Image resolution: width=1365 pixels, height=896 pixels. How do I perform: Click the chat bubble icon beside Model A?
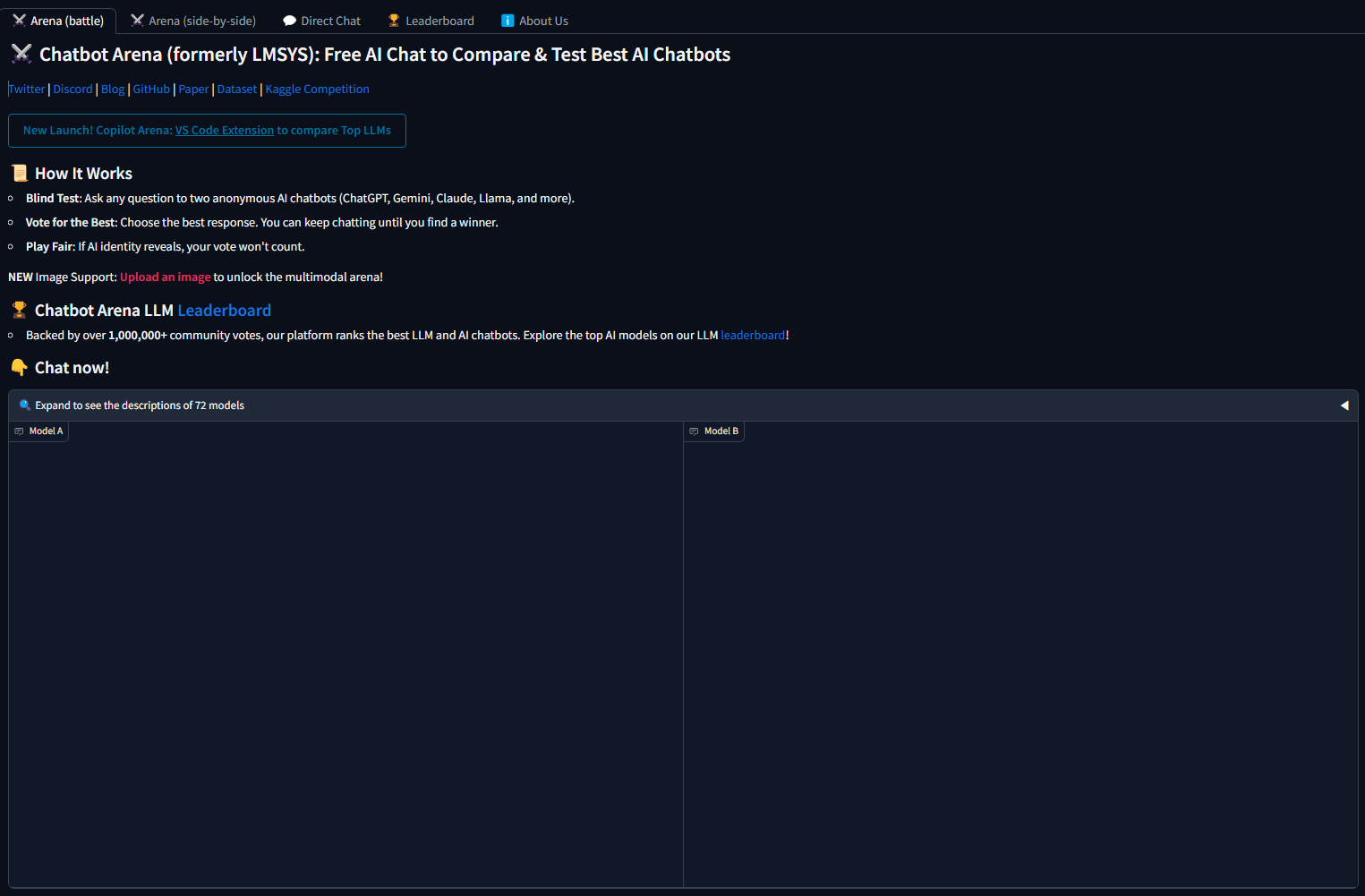pos(18,431)
